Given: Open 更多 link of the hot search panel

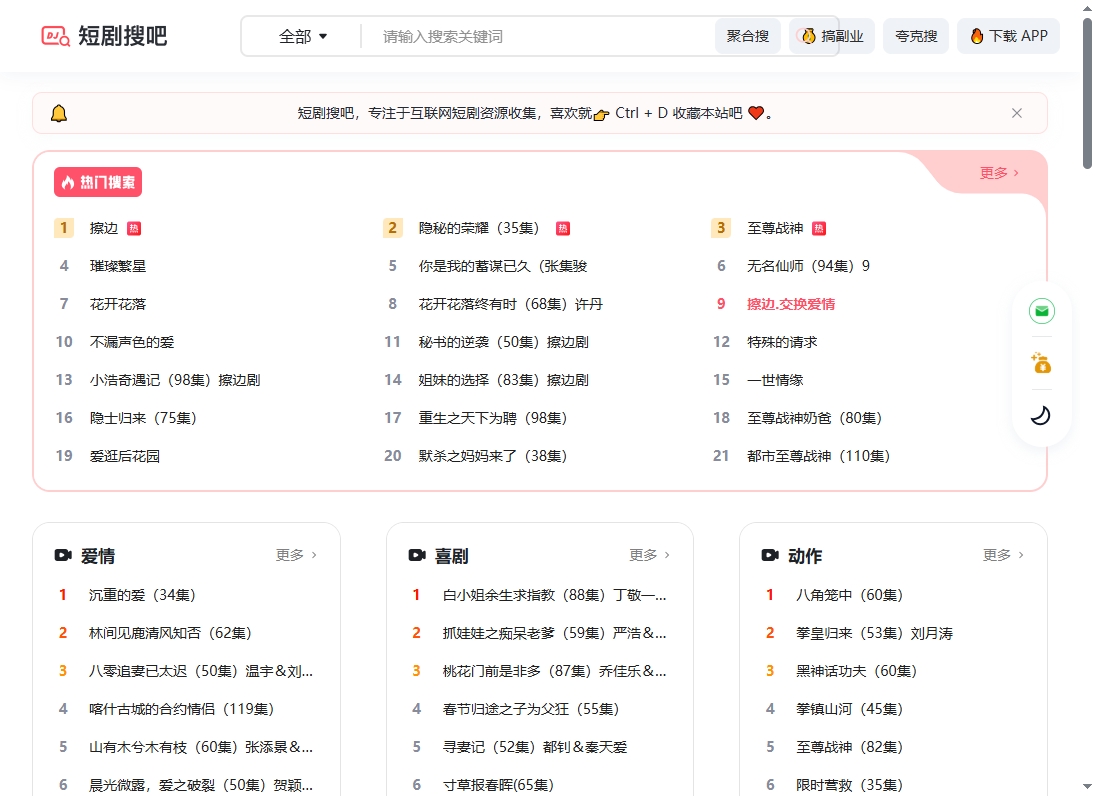Looking at the screenshot, I should 996,172.
